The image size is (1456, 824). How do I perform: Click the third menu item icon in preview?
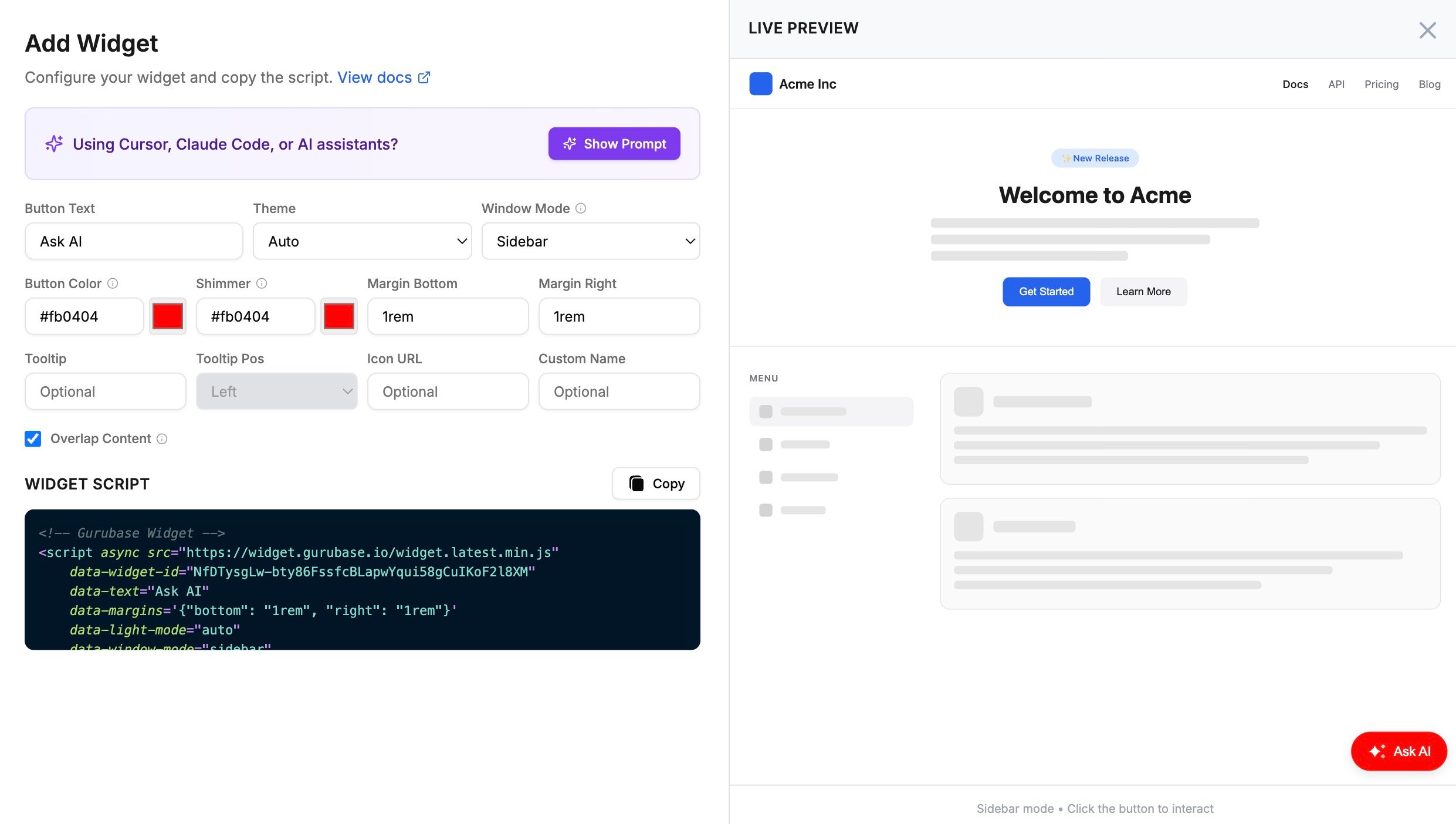tap(766, 477)
